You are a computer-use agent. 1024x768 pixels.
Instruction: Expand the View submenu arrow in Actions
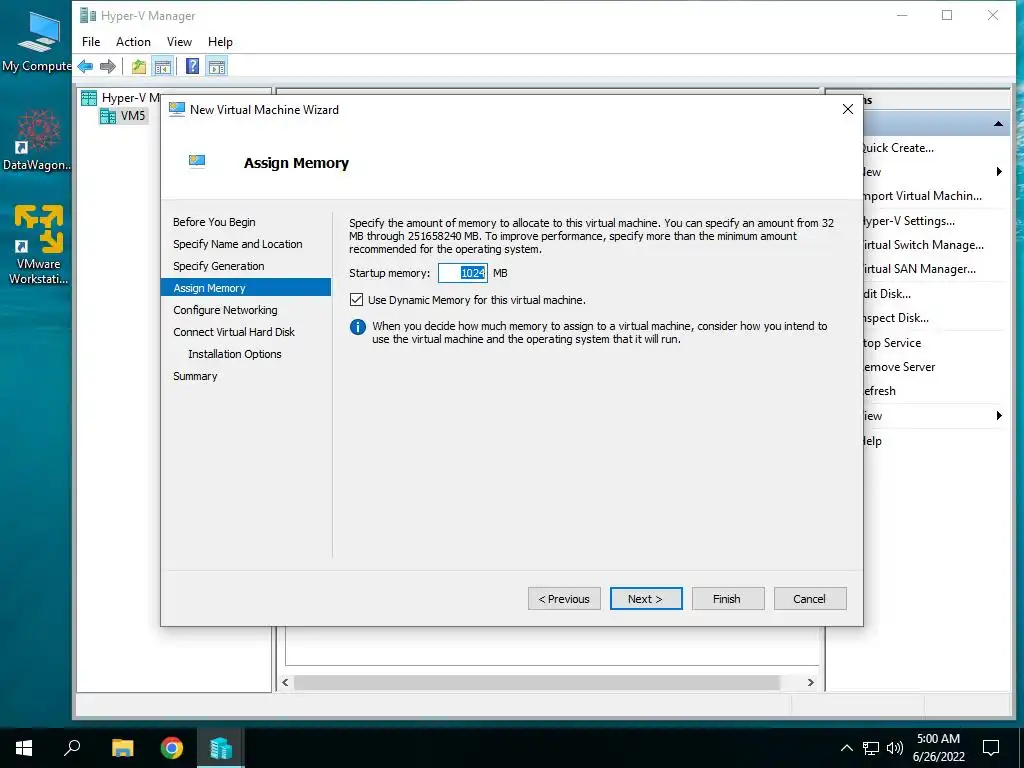click(999, 416)
